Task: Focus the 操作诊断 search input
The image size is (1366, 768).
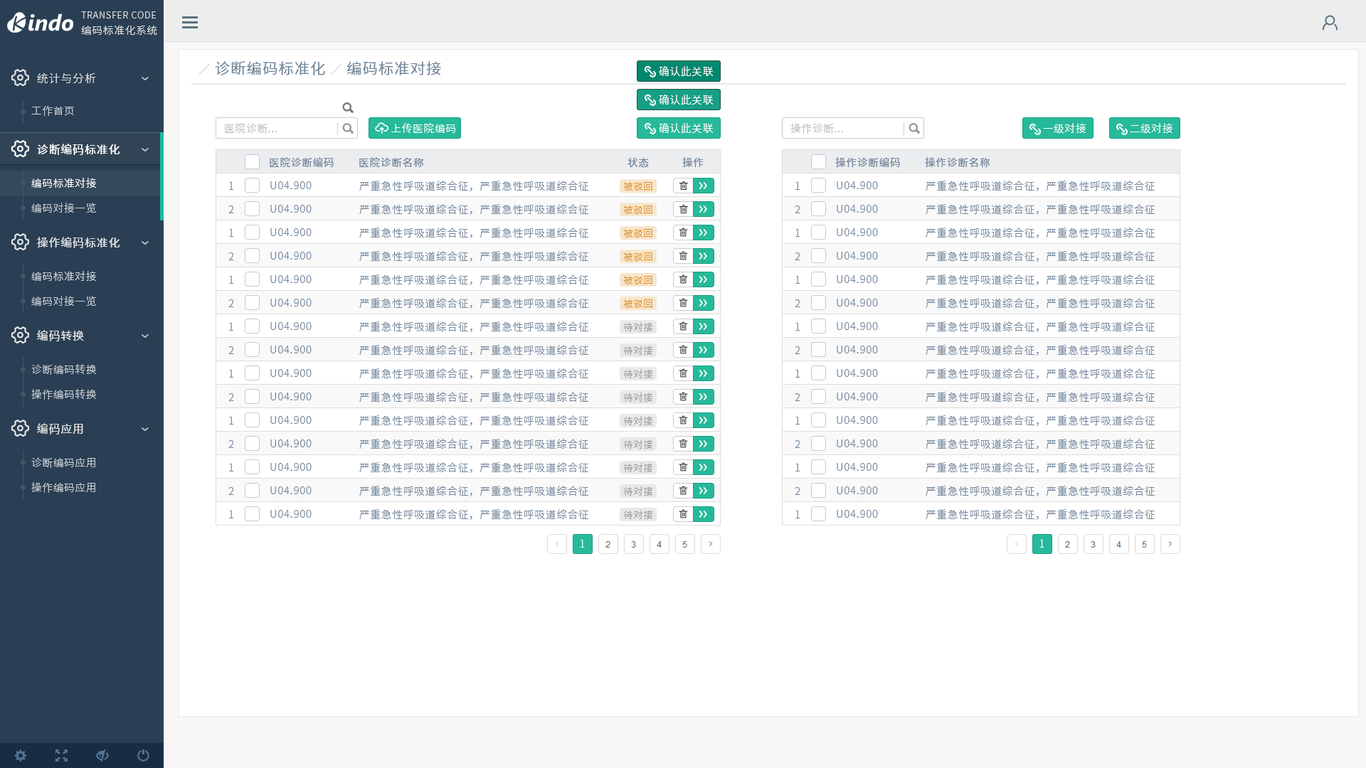Action: 843,128
